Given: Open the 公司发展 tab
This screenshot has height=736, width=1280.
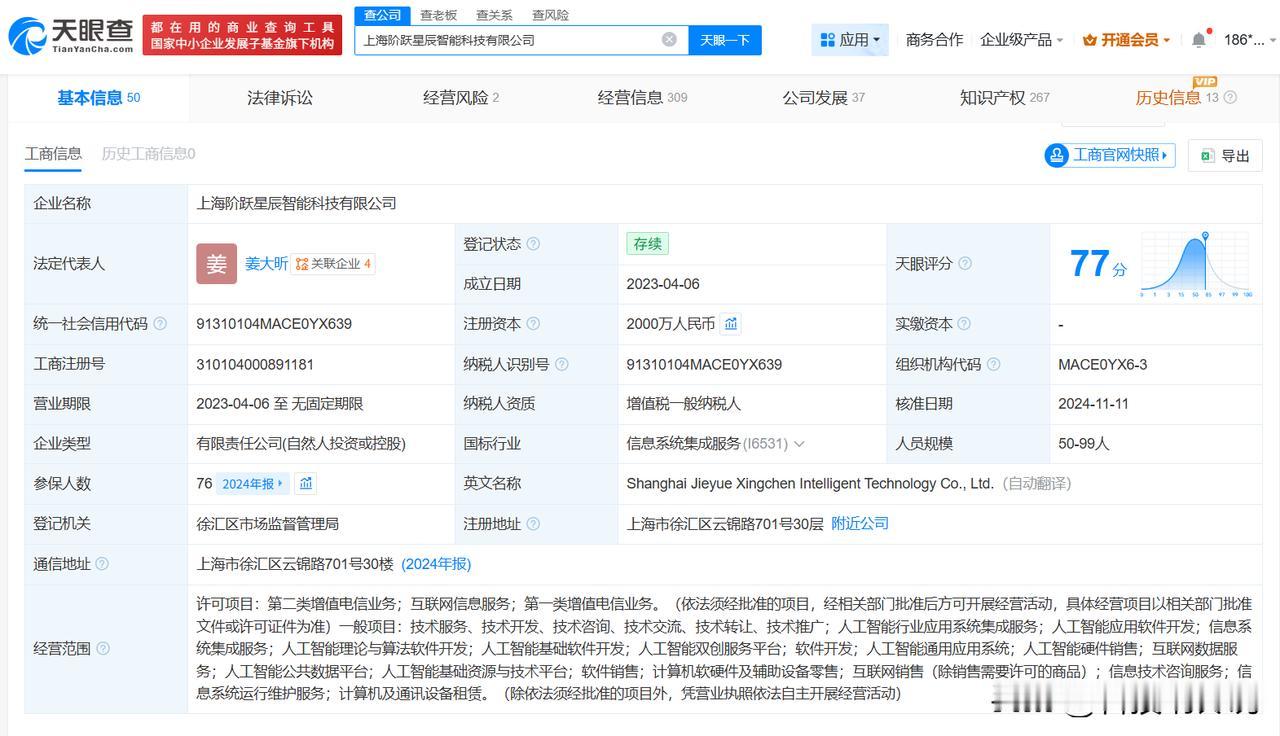Looking at the screenshot, I should 823,97.
